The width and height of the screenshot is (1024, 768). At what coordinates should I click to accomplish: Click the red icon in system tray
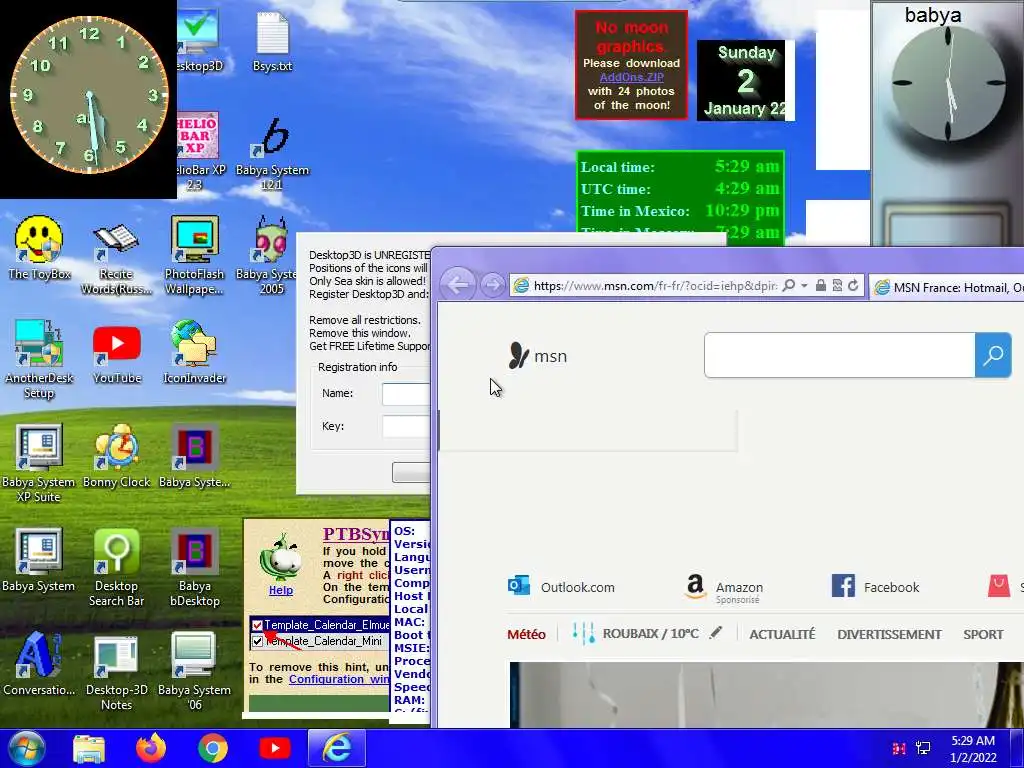899,748
